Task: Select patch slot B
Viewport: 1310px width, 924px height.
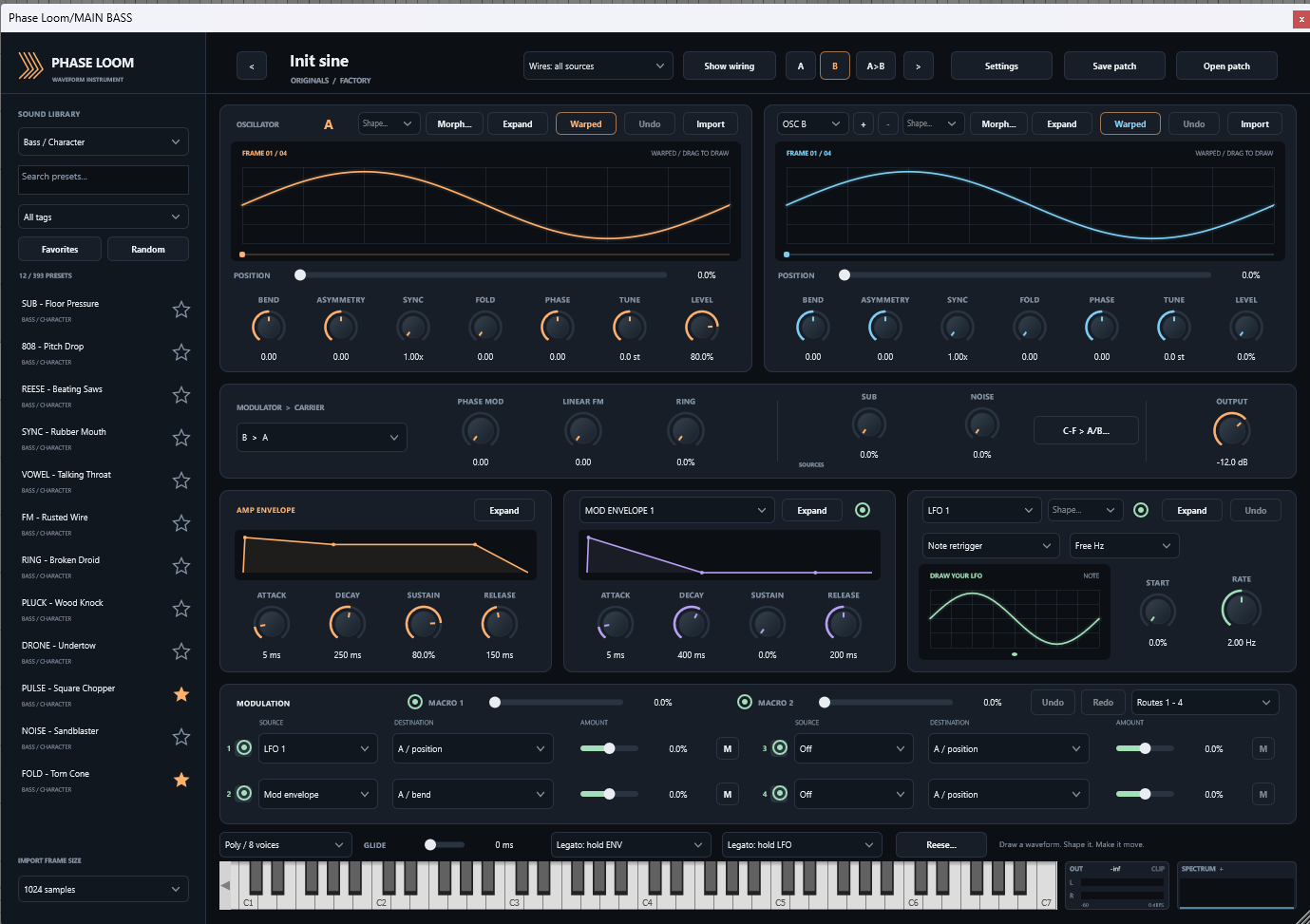Action: coord(835,66)
